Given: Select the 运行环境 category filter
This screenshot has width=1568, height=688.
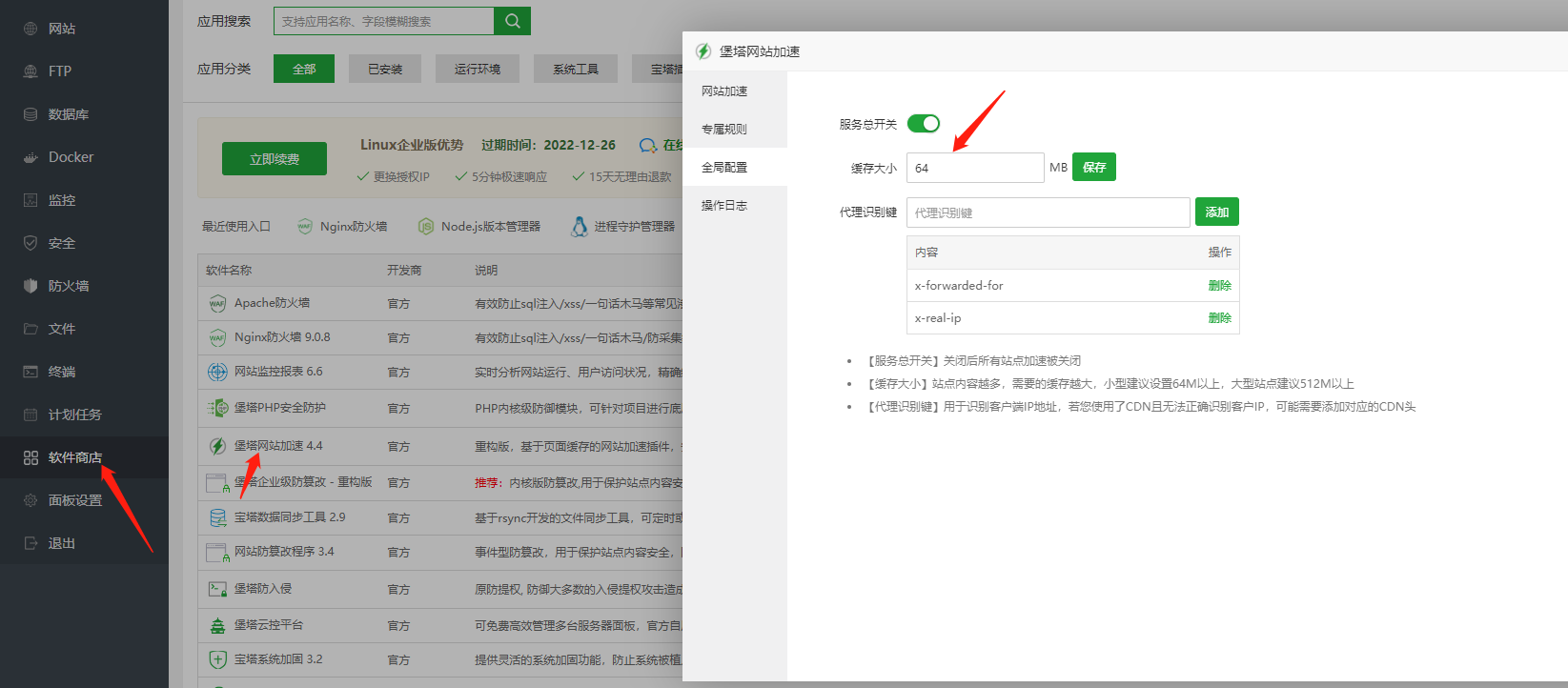Looking at the screenshot, I should coord(478,69).
